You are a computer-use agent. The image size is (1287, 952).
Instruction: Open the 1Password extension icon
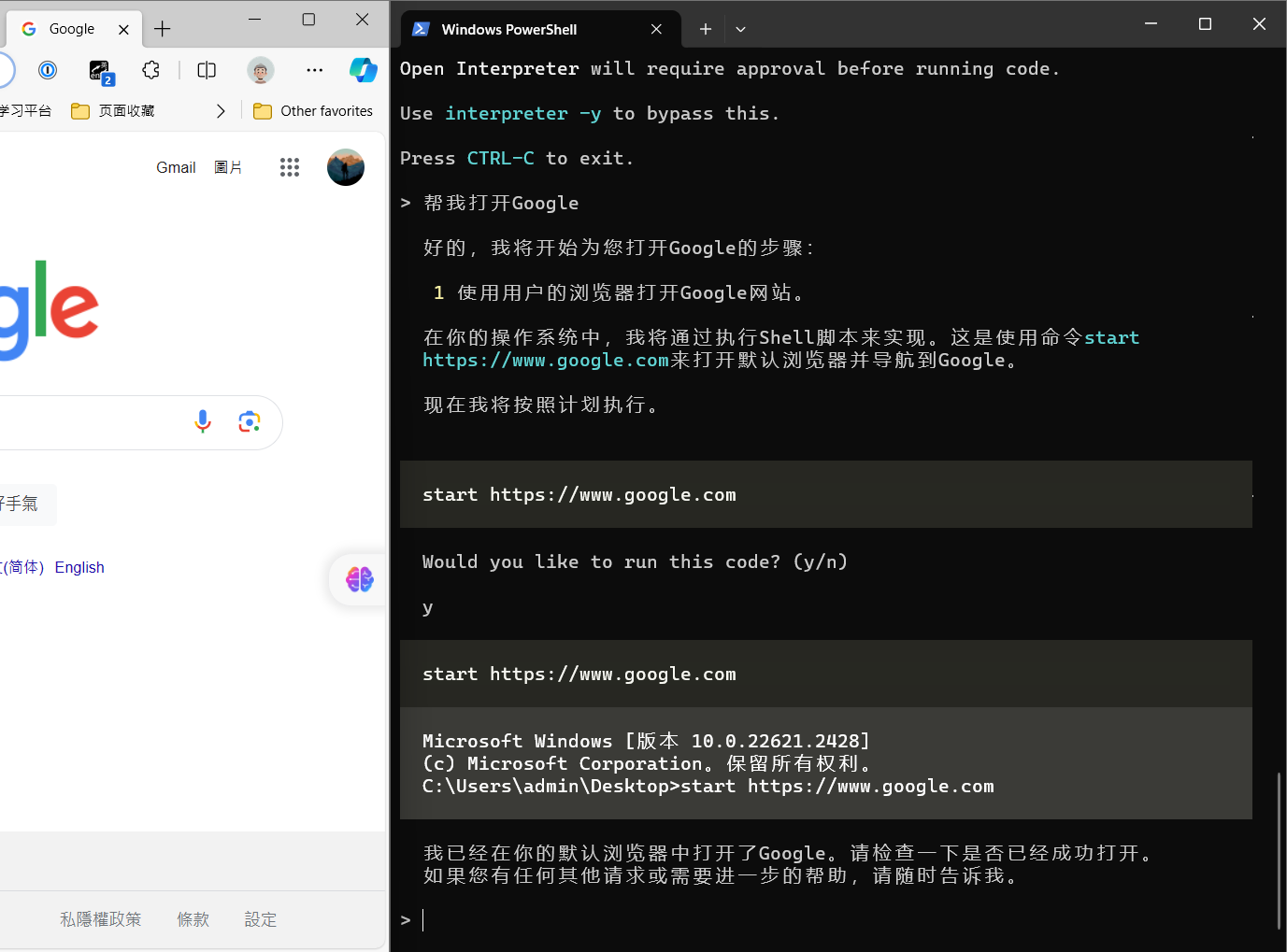click(x=48, y=70)
